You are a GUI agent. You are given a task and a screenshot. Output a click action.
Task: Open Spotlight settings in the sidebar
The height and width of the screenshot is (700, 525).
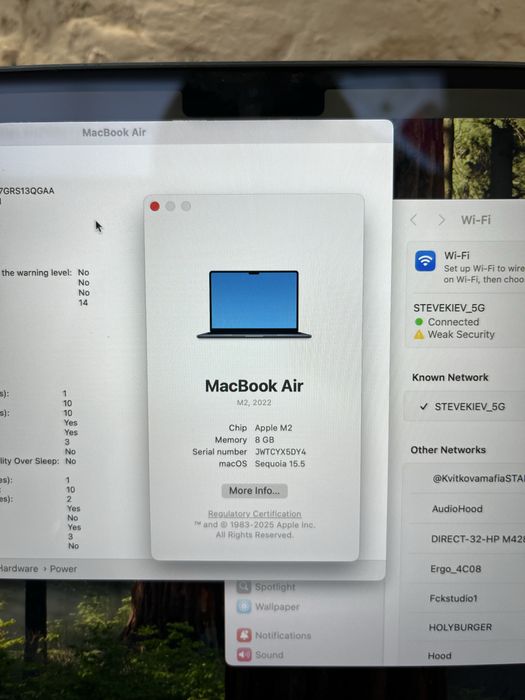pyautogui.click(x=266, y=587)
